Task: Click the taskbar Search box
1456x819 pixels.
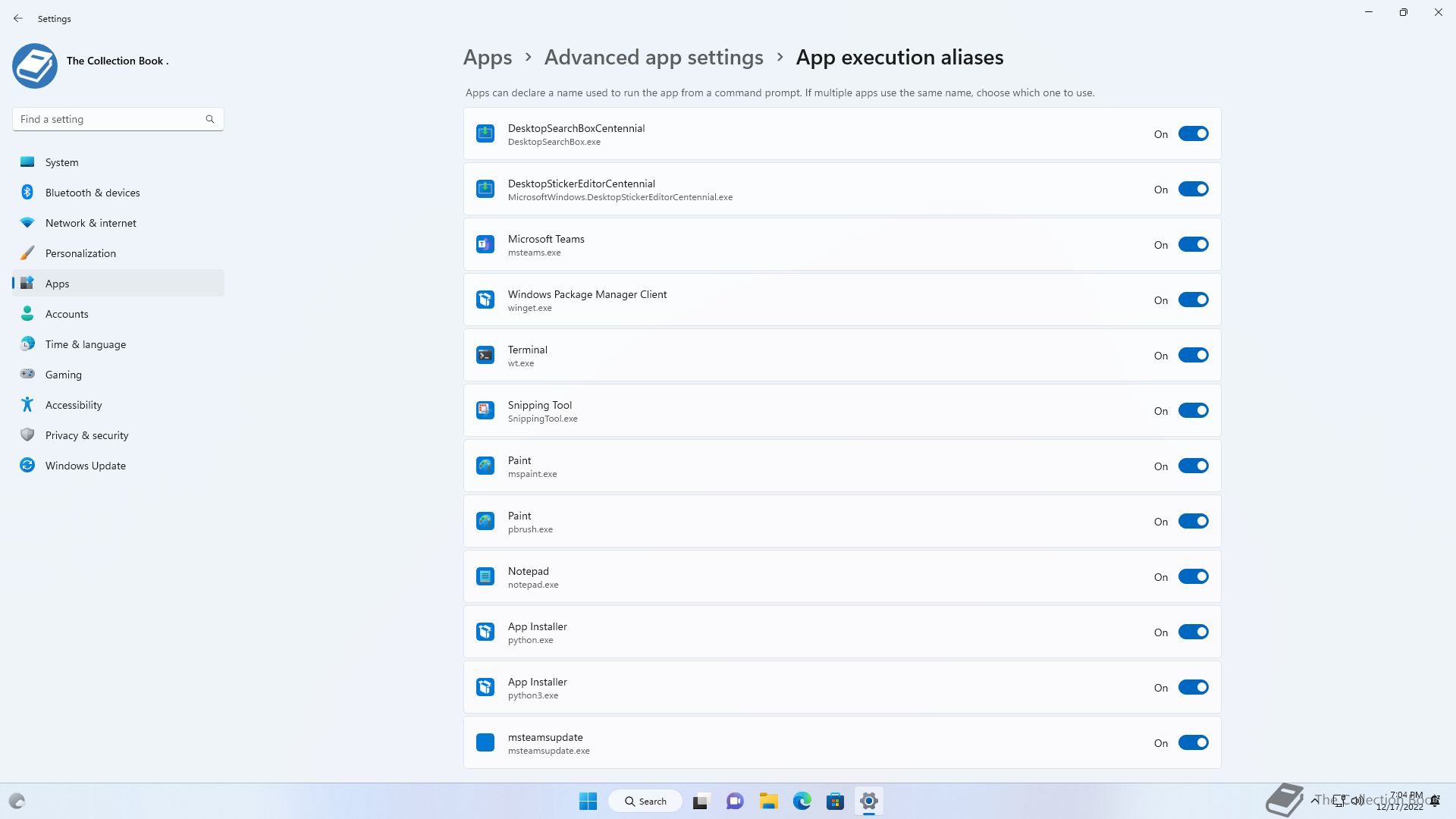Action: pyautogui.click(x=645, y=801)
